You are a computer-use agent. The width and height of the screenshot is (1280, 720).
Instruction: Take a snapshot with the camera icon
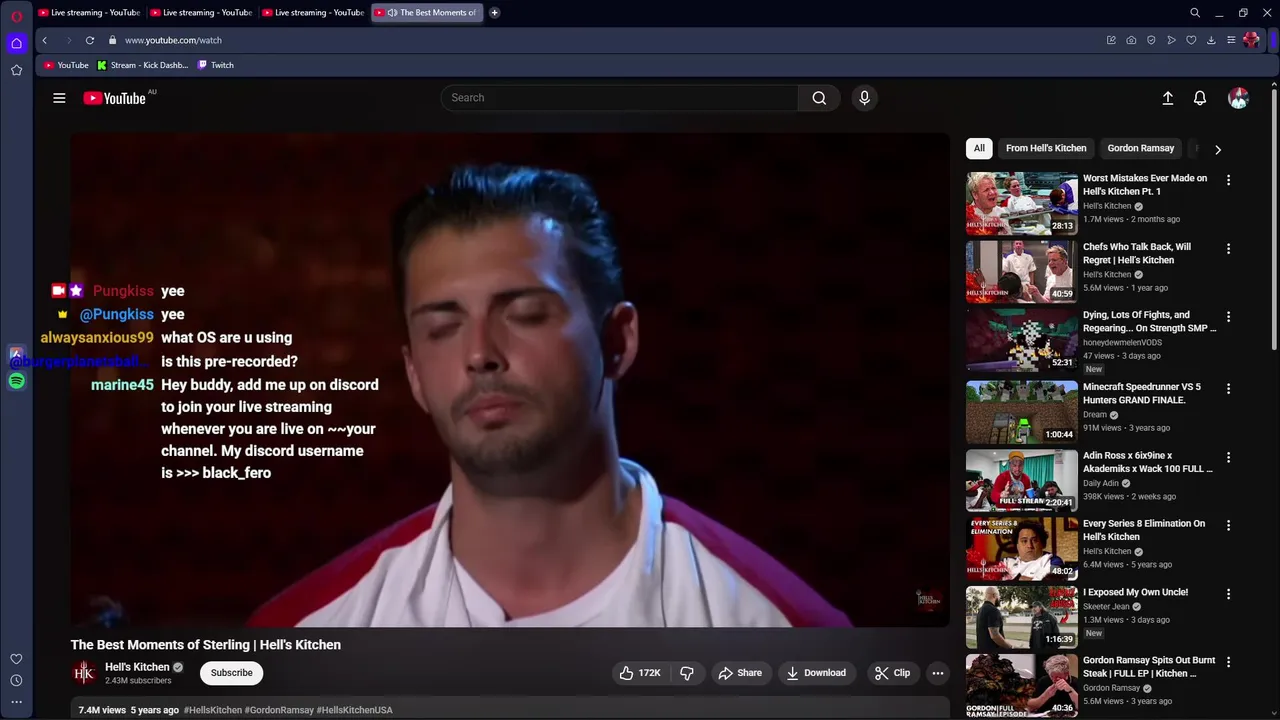pyautogui.click(x=1131, y=40)
